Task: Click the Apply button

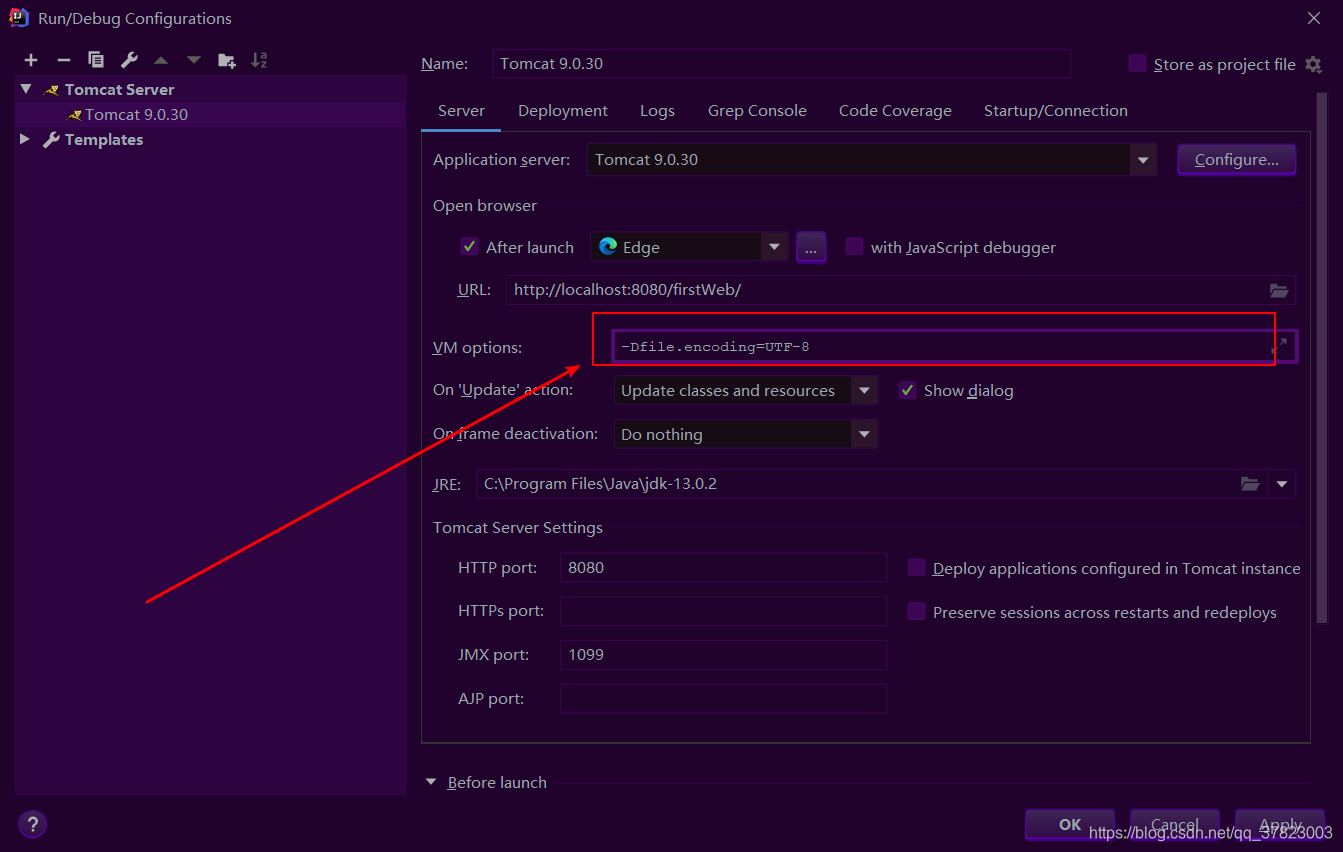Action: coord(1280,824)
